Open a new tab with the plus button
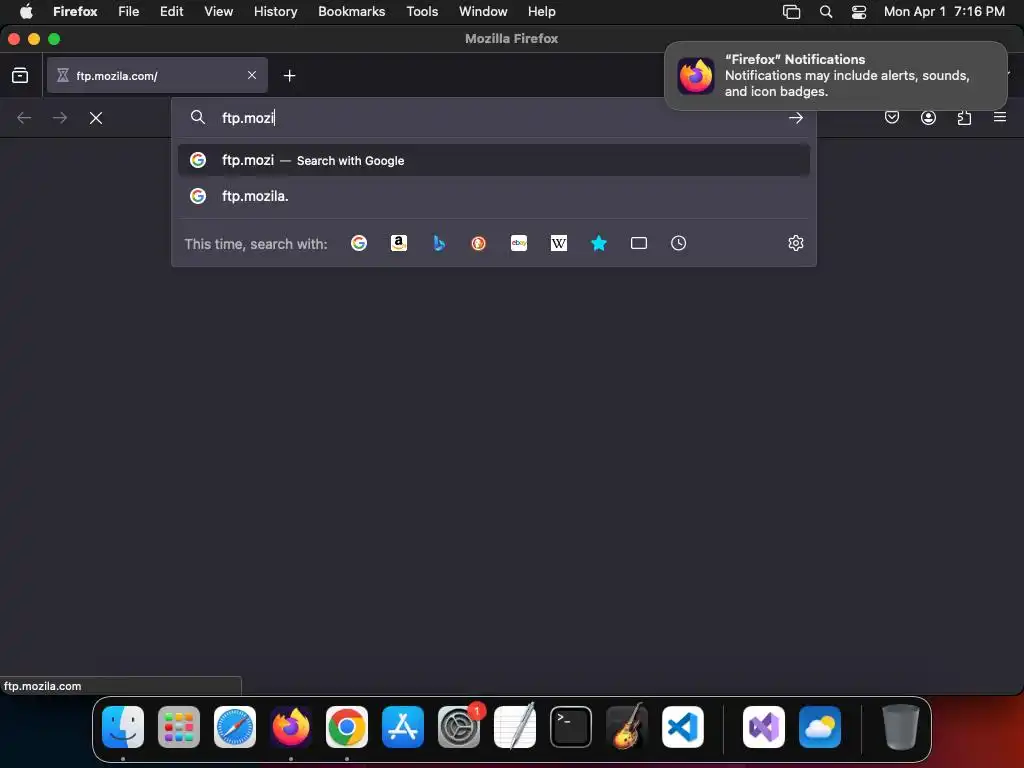The width and height of the screenshot is (1024, 768). click(x=289, y=76)
